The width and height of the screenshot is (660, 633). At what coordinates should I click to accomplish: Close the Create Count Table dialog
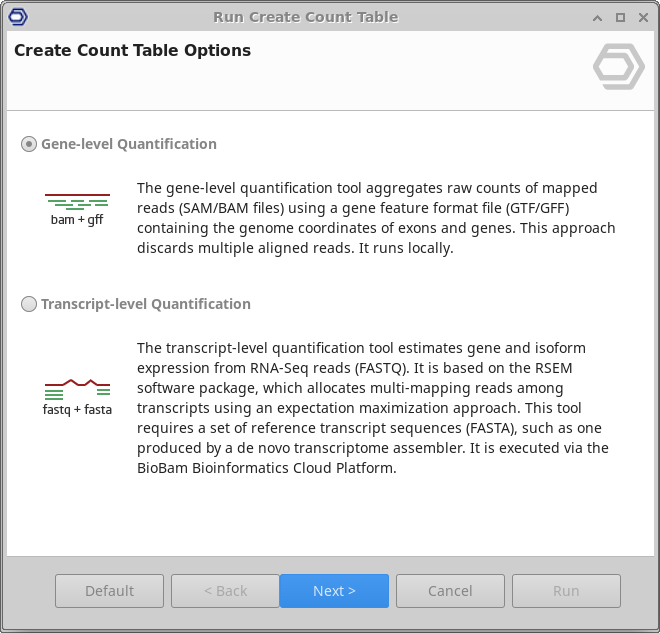pos(642,17)
